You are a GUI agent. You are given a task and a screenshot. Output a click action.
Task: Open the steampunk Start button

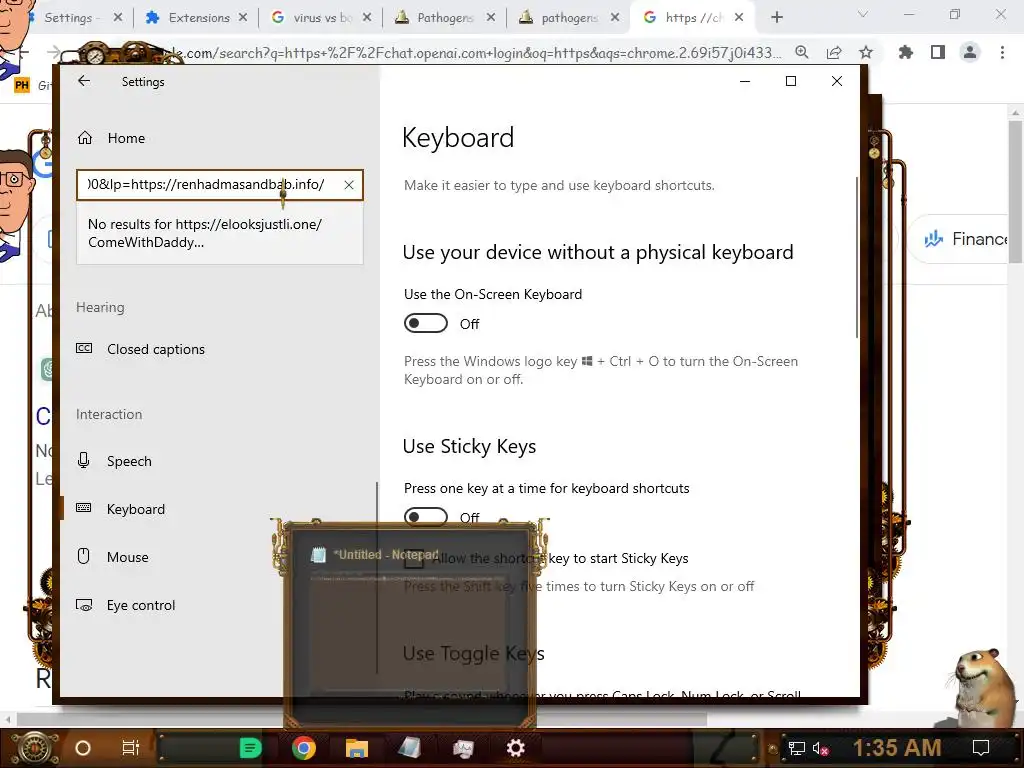click(x=35, y=748)
